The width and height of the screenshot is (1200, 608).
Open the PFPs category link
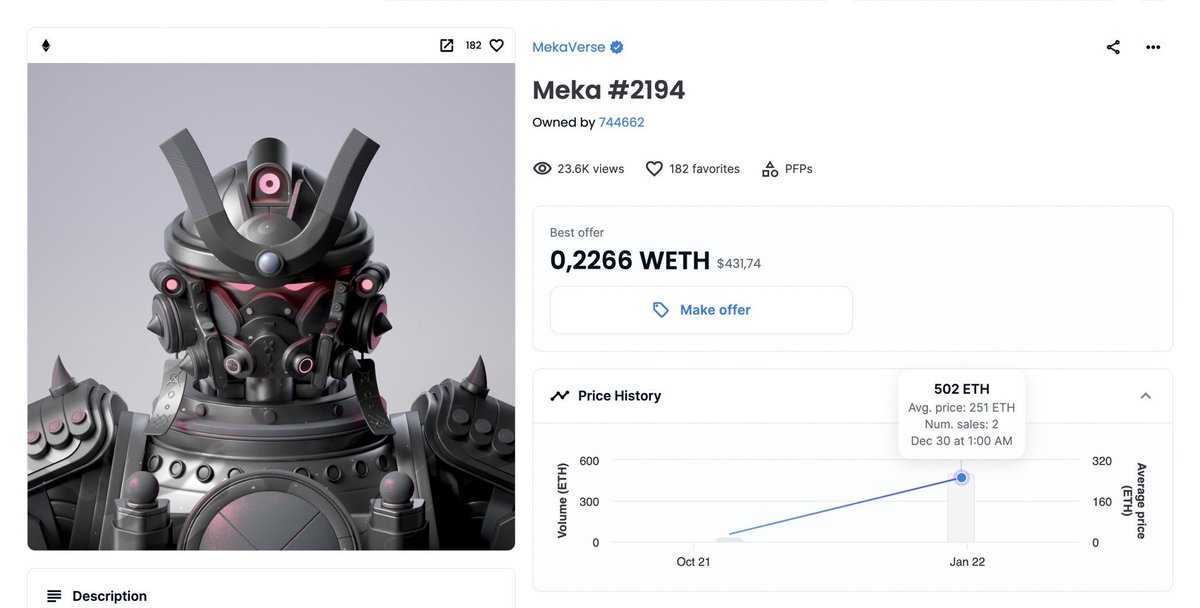pos(799,169)
